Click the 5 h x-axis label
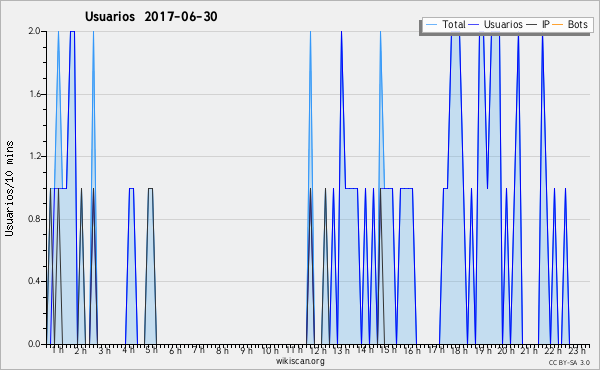600x370 pixels. (151, 350)
